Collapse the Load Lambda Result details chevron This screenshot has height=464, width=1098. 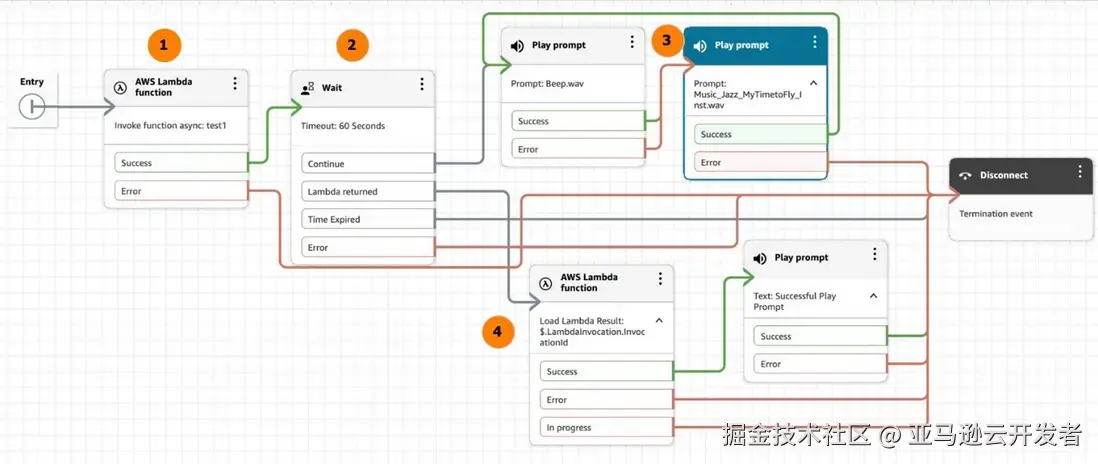point(659,321)
